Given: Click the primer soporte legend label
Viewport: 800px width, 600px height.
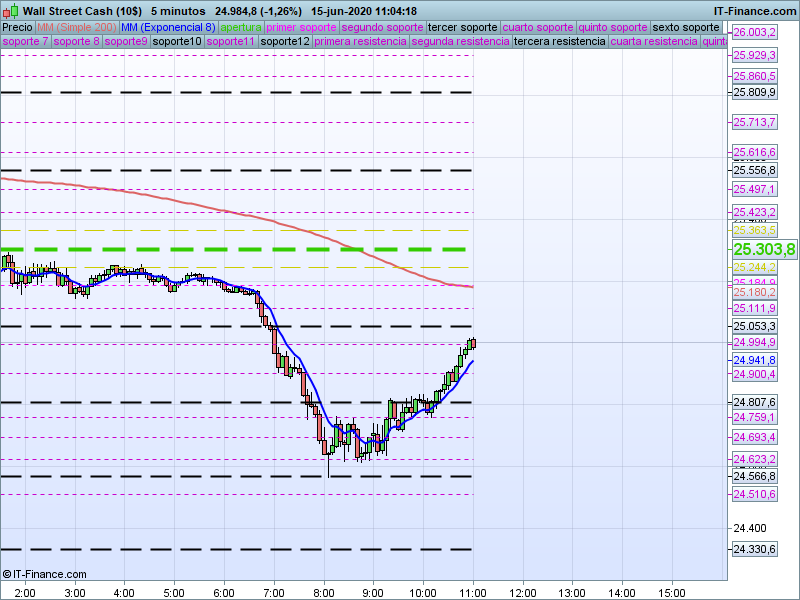Looking at the screenshot, I should click(x=302, y=28).
